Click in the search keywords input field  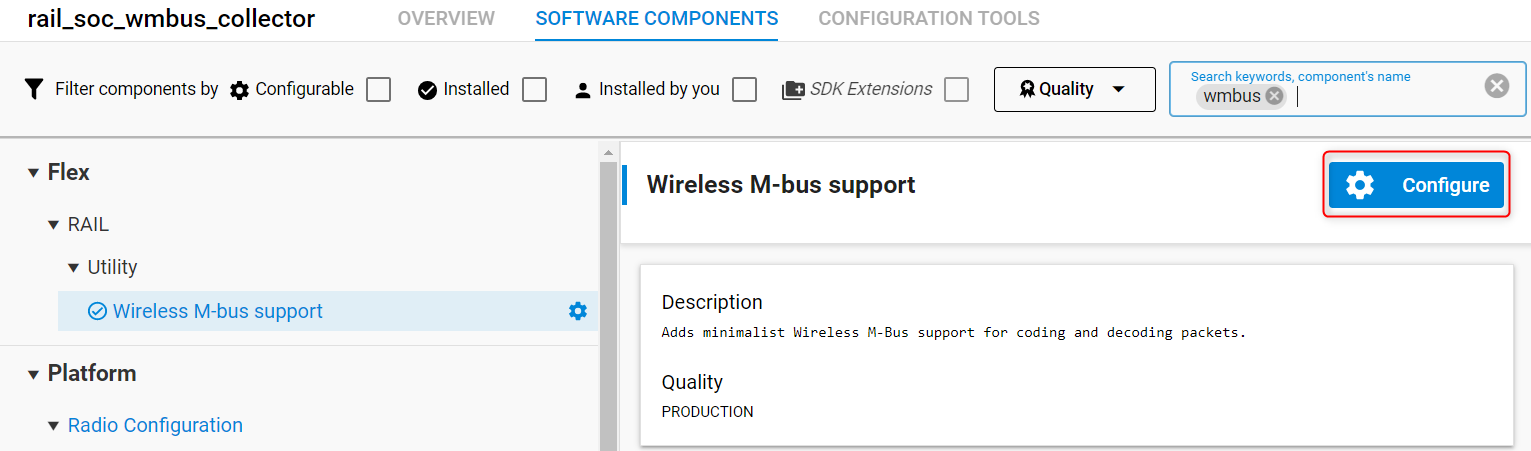[1380, 97]
